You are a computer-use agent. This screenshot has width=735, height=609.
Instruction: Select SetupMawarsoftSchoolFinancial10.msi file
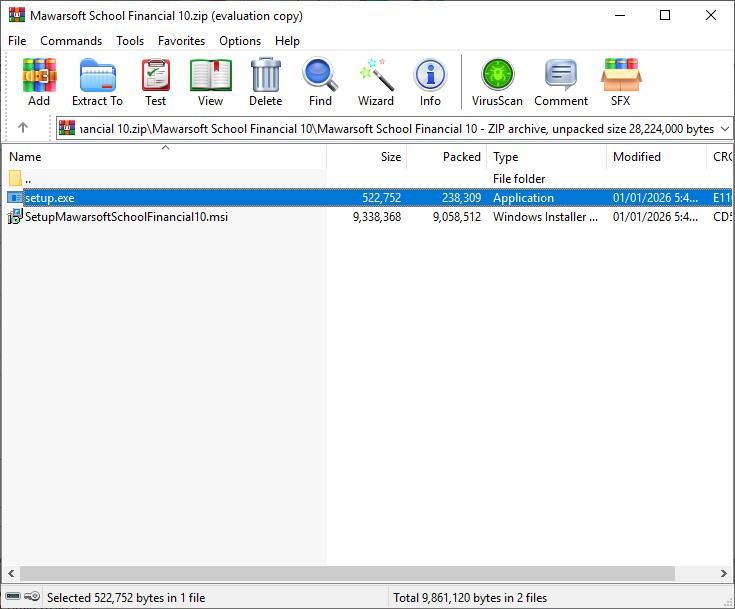[x=126, y=217]
